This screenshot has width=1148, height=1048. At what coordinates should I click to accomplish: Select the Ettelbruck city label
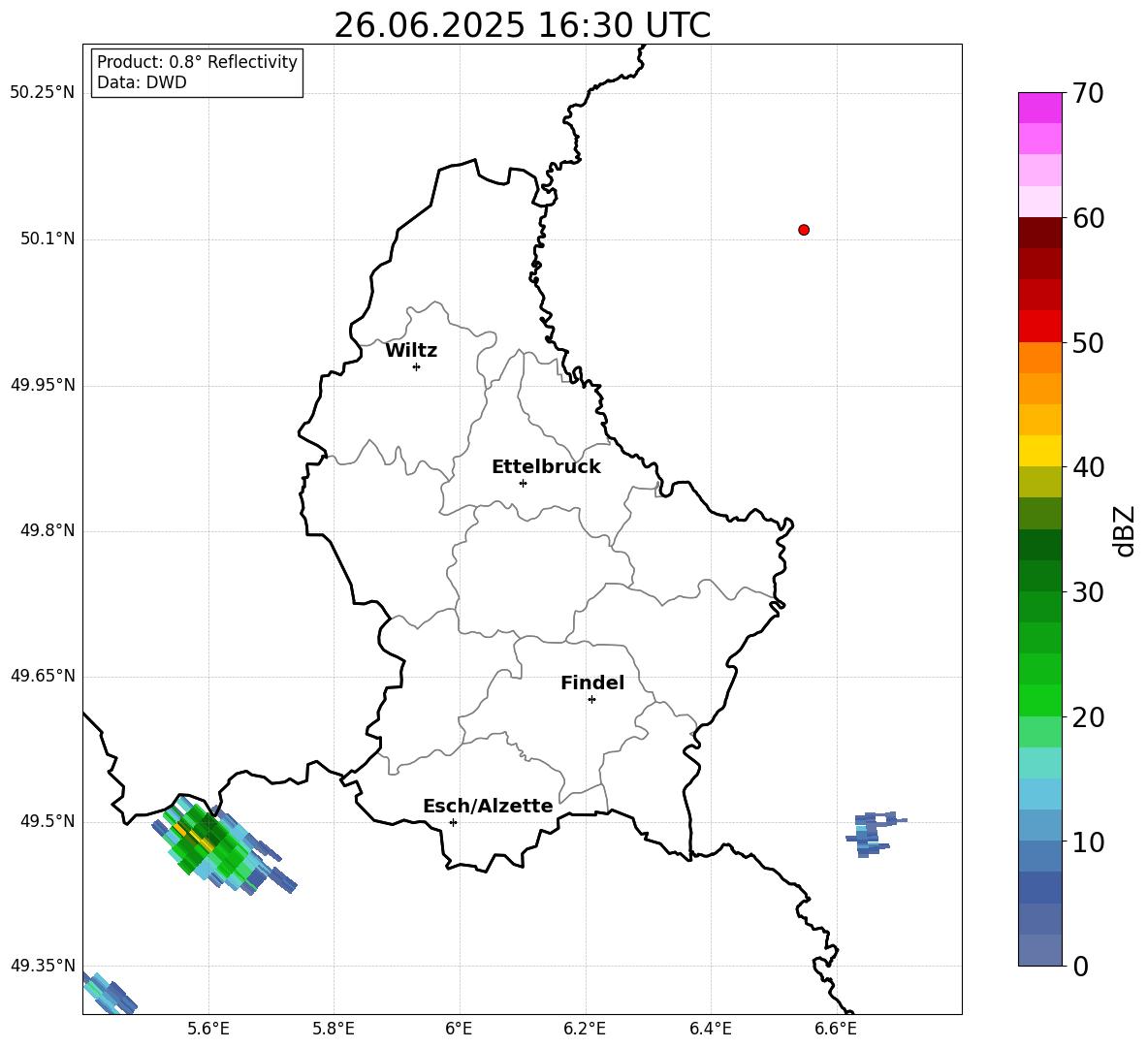pyautogui.click(x=546, y=467)
